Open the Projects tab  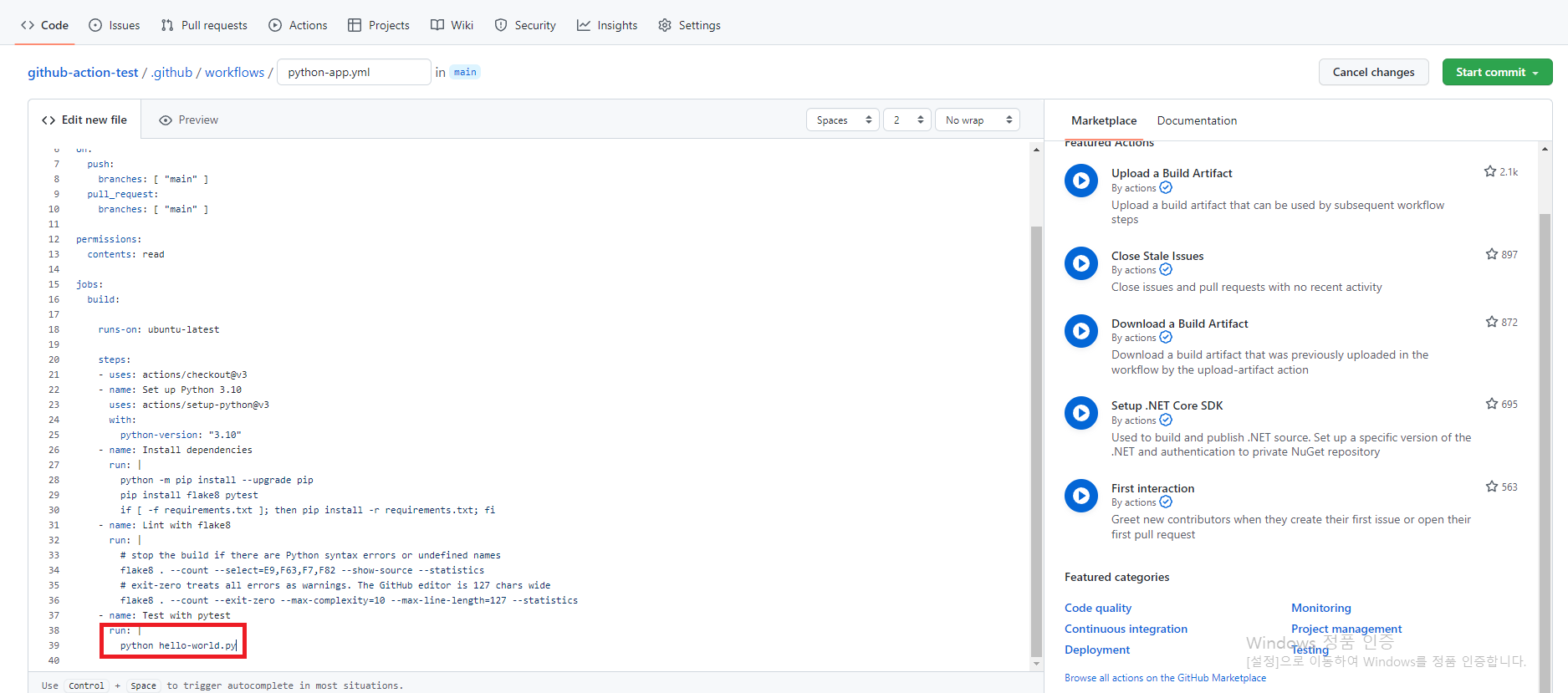click(x=379, y=25)
